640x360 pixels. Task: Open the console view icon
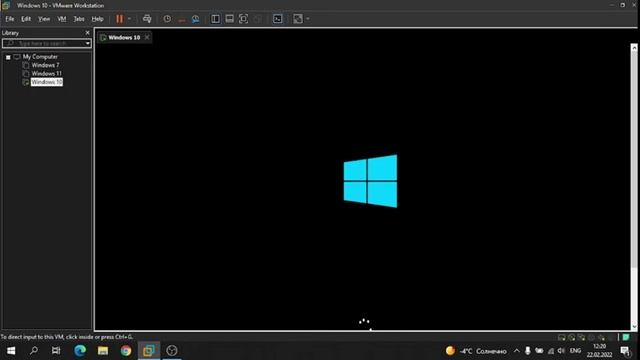click(278, 19)
